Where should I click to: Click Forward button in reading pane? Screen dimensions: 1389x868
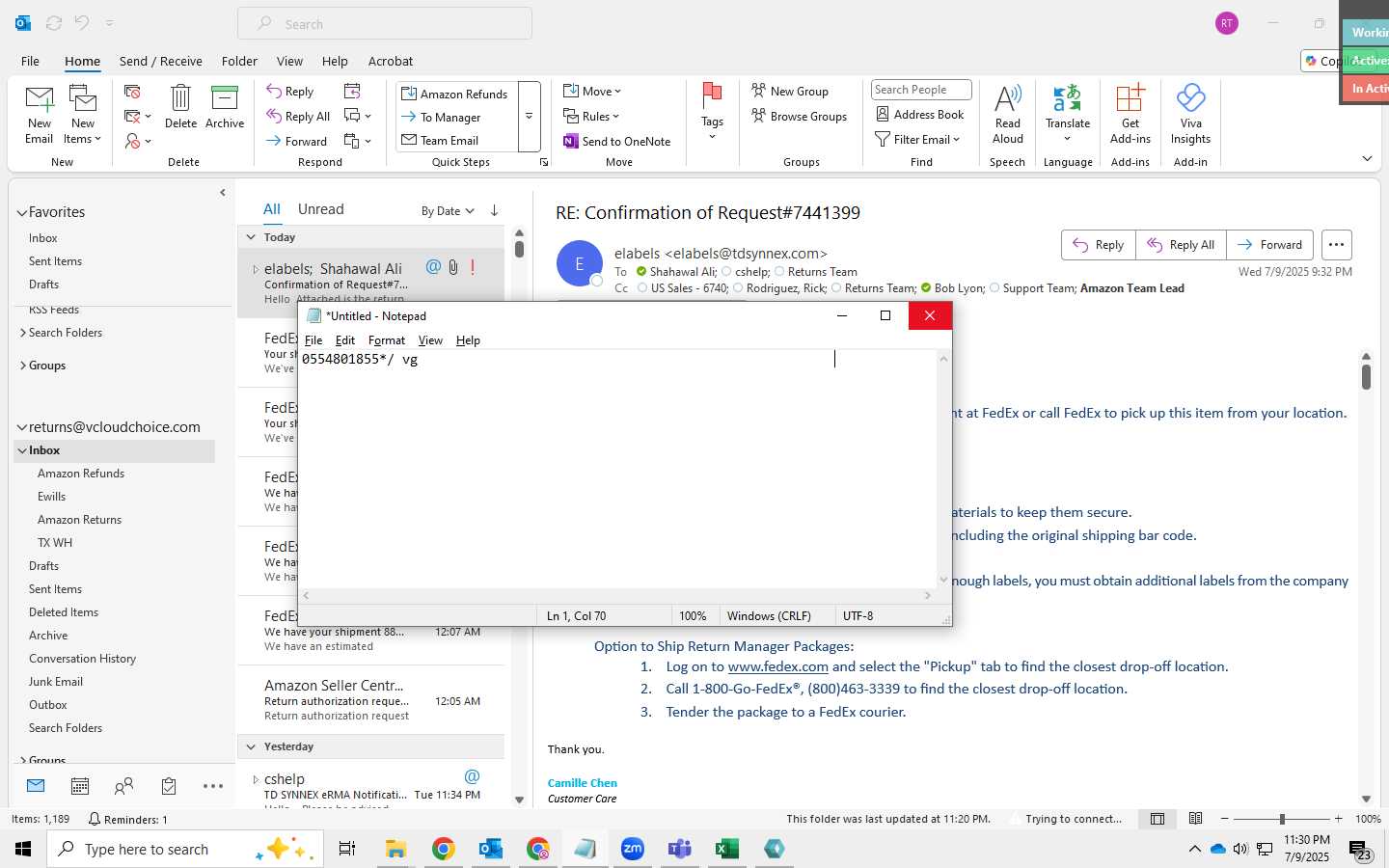(x=1269, y=245)
